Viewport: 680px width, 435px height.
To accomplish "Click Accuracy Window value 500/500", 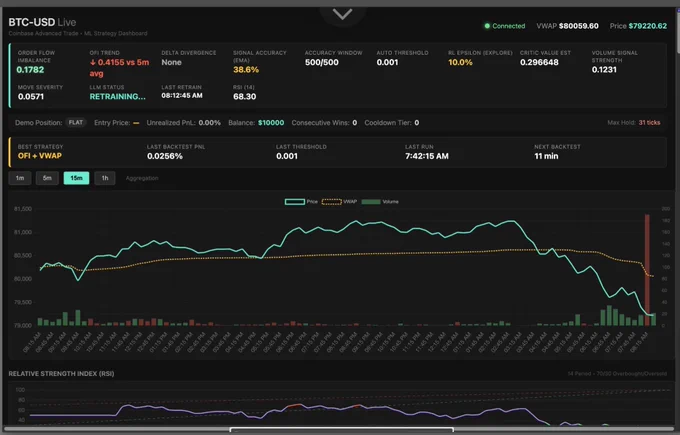I will (322, 62).
